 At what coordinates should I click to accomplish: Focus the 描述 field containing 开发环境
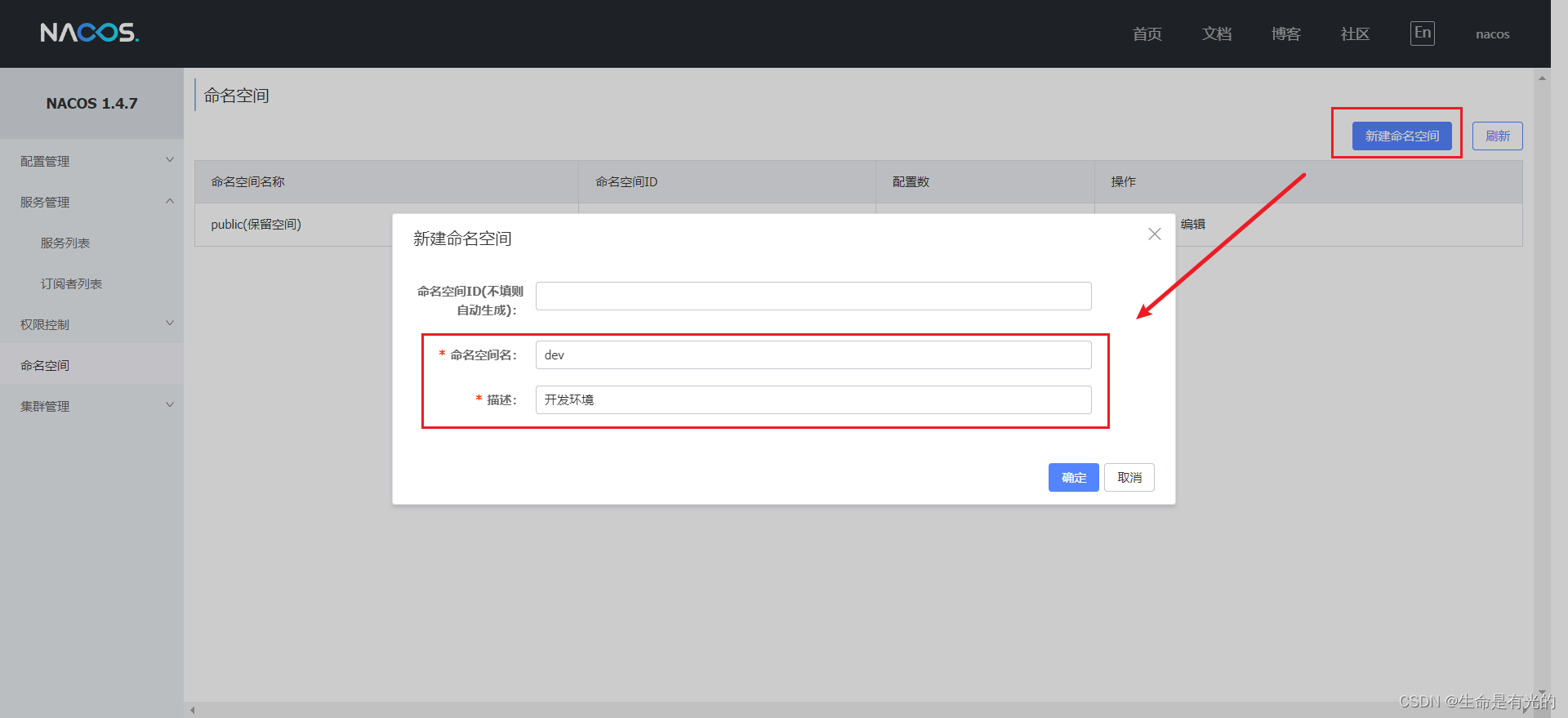tap(813, 399)
